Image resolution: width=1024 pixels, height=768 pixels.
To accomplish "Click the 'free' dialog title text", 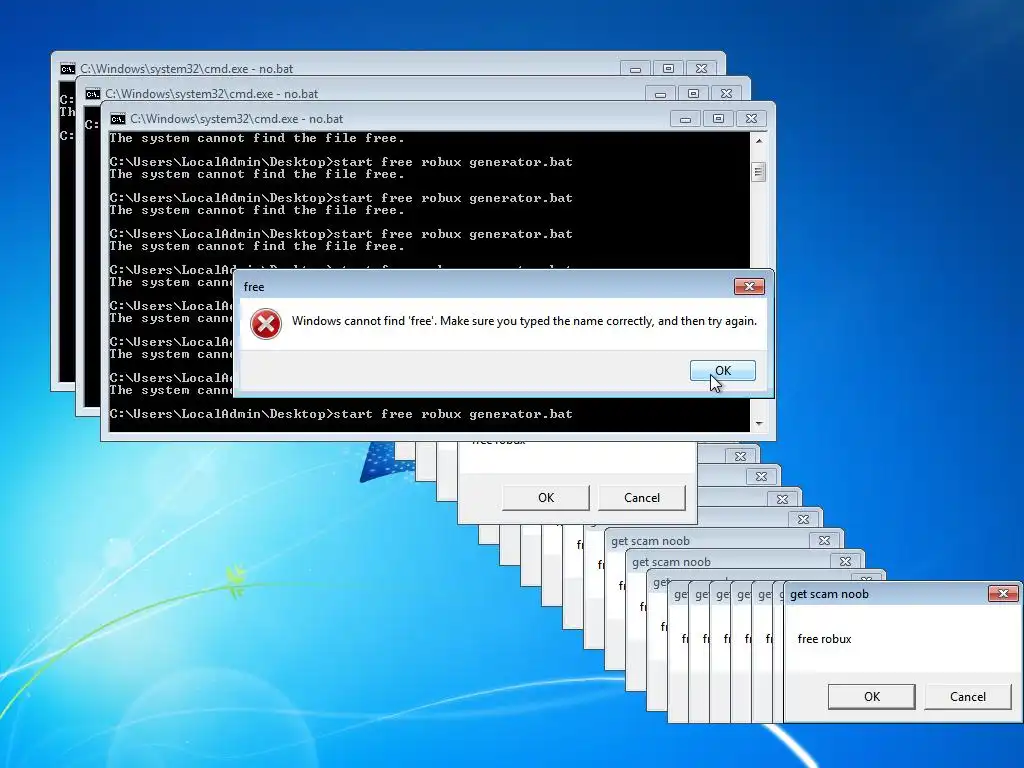I will 254,287.
